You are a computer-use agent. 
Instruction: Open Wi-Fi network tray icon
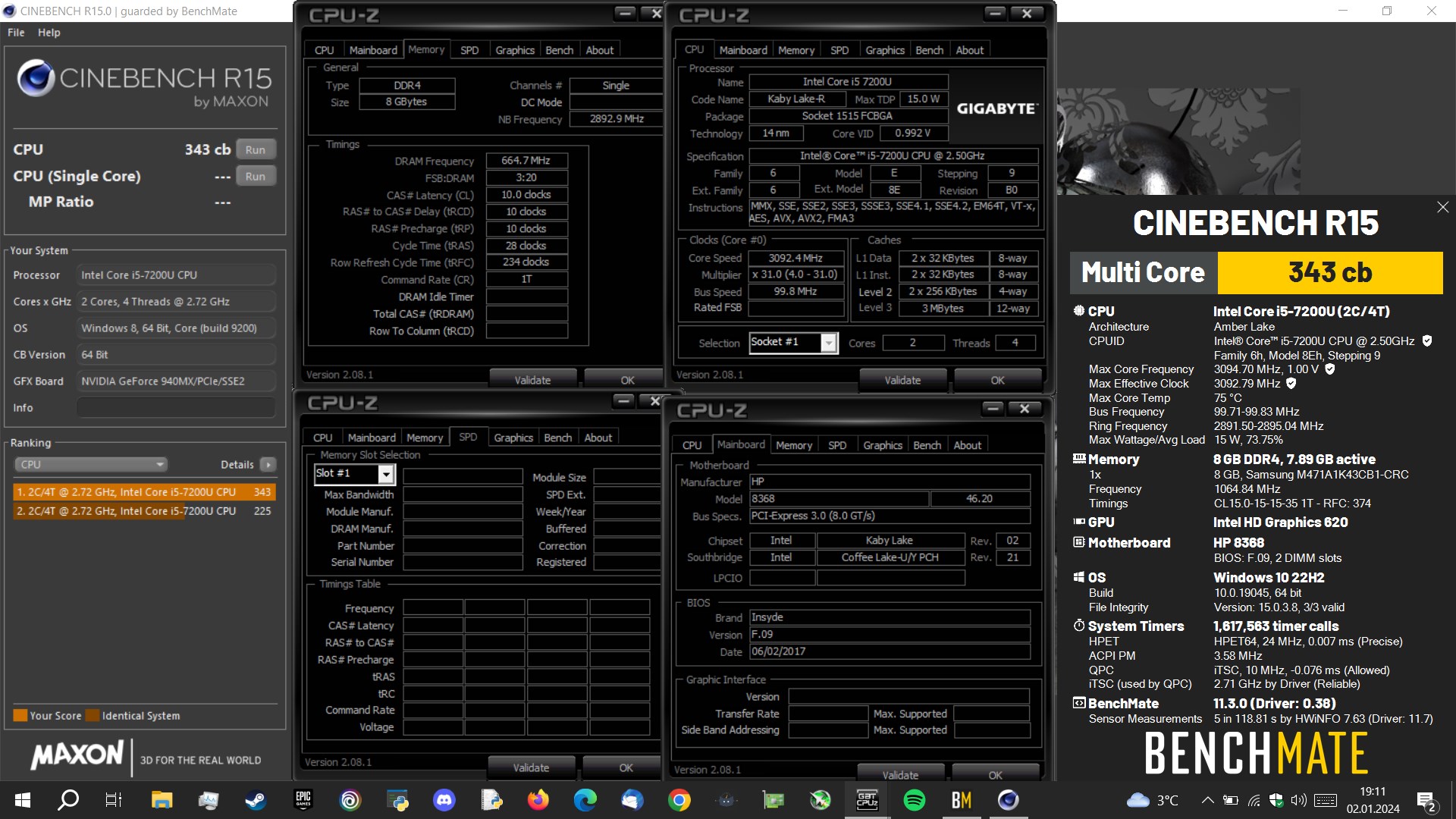tap(1254, 800)
